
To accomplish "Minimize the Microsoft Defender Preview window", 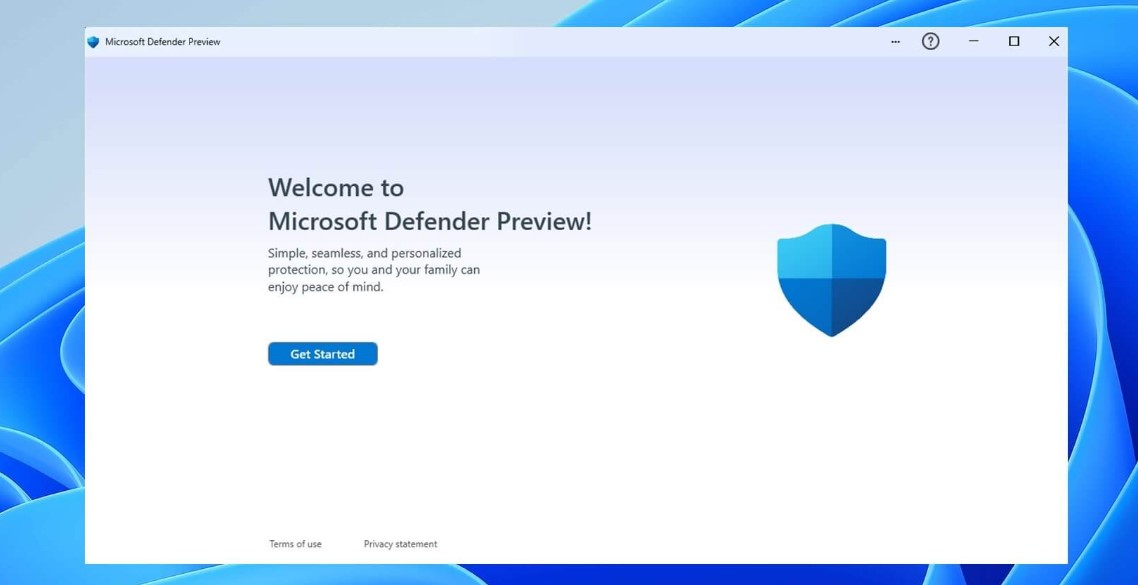I will click(x=974, y=41).
